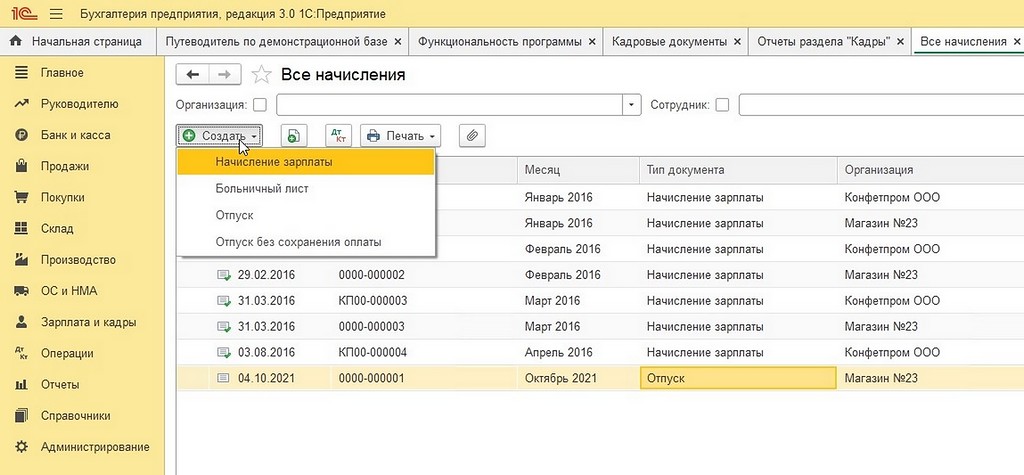Click the Операции Дт/Кт sidebar icon
Image resolution: width=1024 pixels, height=475 pixels.
(22, 353)
